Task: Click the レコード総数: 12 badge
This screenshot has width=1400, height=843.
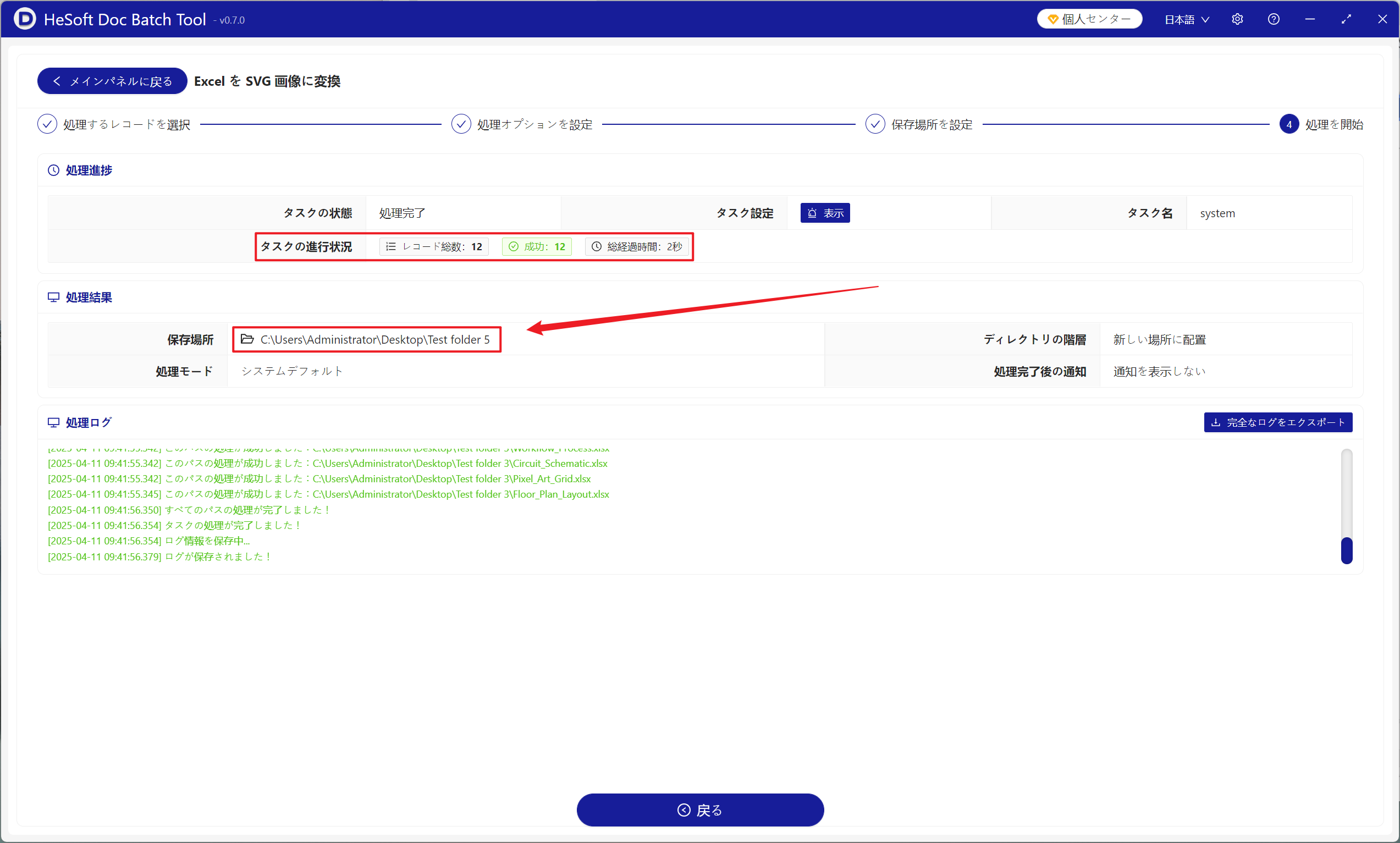Action: pos(434,246)
